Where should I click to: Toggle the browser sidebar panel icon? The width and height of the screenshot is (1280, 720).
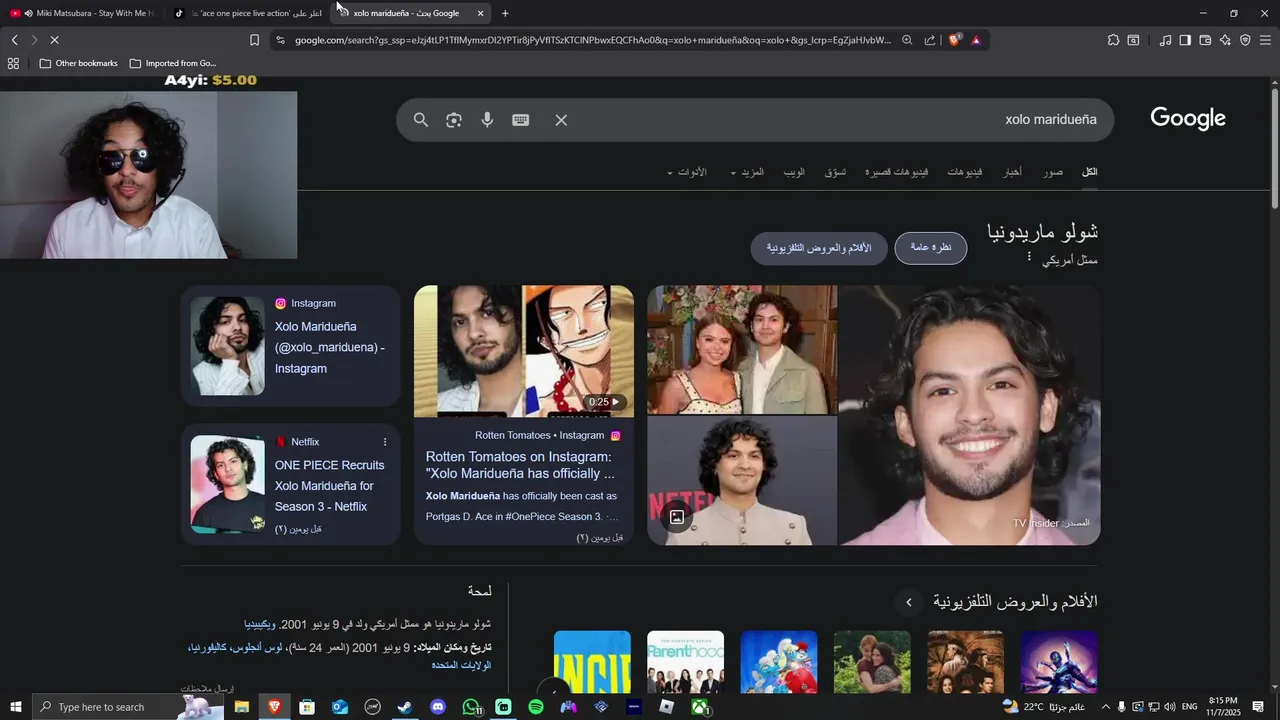(x=1185, y=40)
